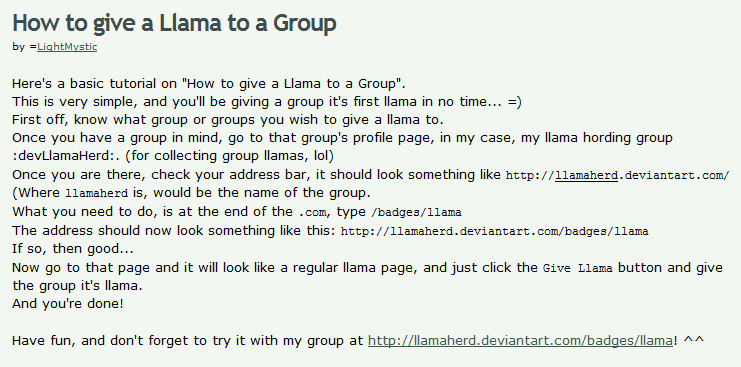Click the monospace /badges/llama text

(x=416, y=213)
